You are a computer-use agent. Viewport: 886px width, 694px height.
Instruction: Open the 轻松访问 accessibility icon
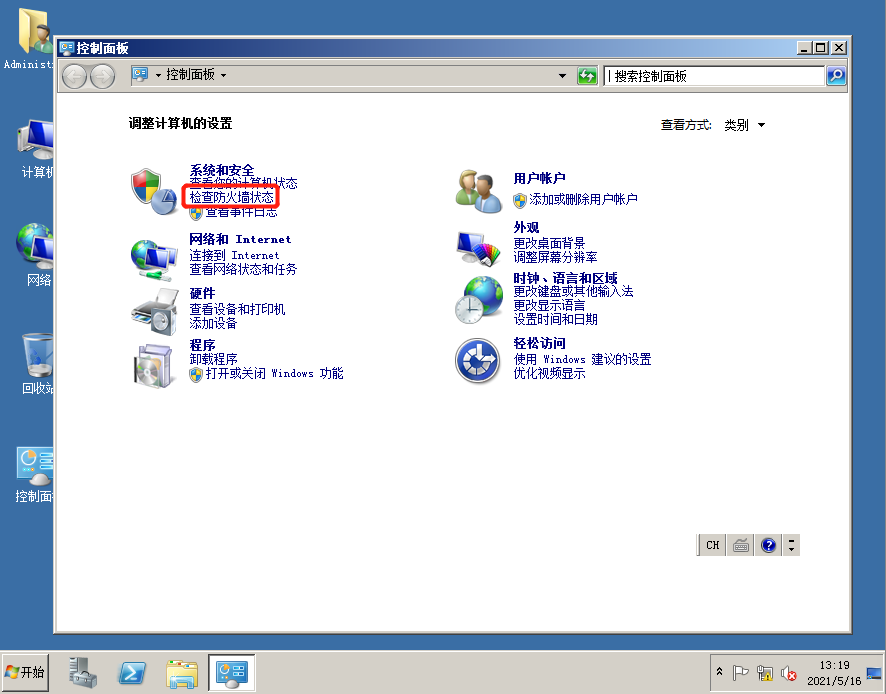click(x=477, y=361)
